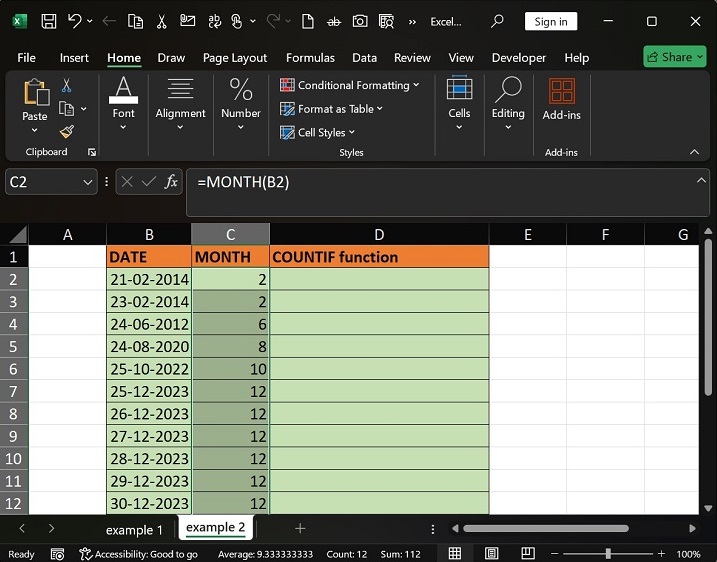
Task: Open the Add-ins button in ribbon
Action: pos(561,100)
